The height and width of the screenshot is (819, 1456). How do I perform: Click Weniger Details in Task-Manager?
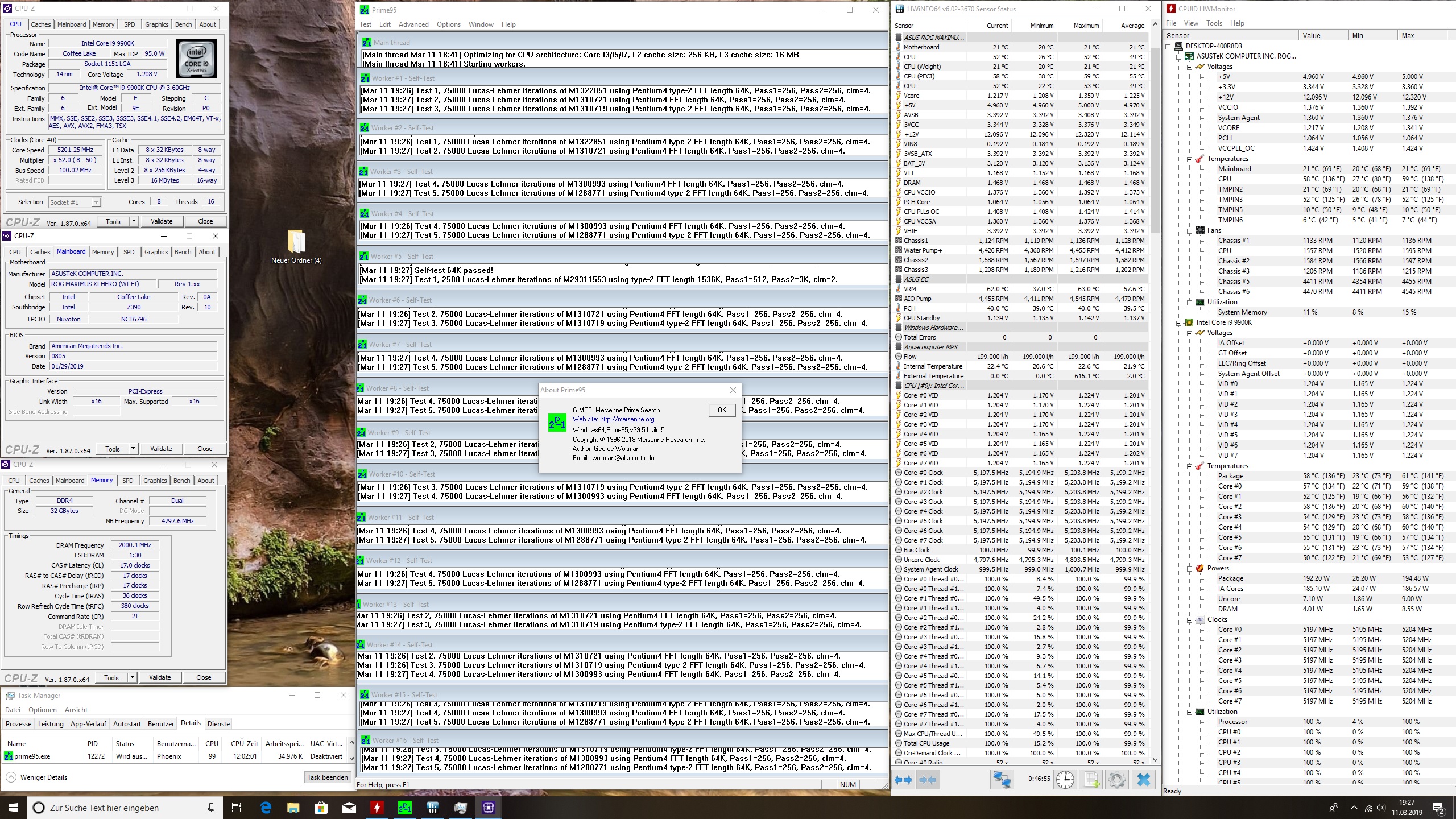[37, 777]
